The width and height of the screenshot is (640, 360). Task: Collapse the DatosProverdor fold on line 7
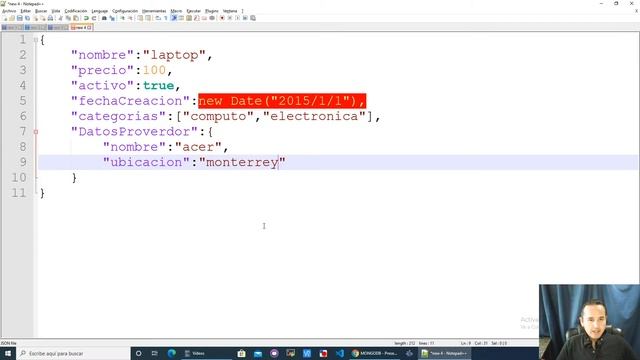[x=36, y=131]
